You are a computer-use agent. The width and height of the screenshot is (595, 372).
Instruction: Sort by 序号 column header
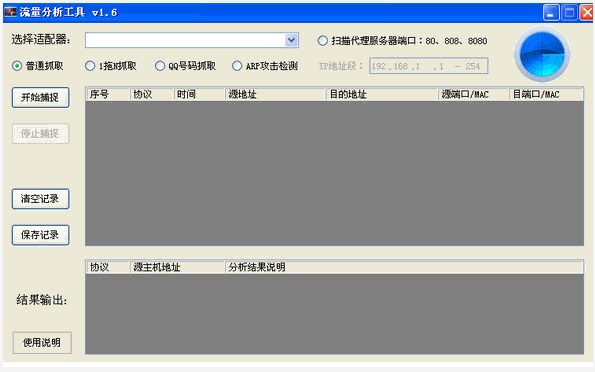point(108,94)
